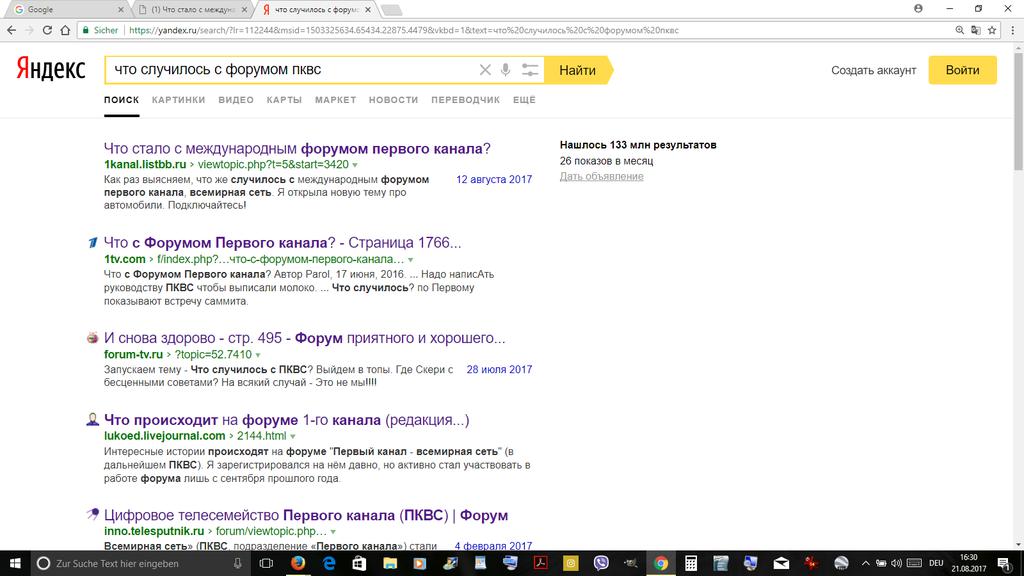Click the volume speaker tray icon
Image resolution: width=1024 pixels, height=576 pixels.
(896, 563)
